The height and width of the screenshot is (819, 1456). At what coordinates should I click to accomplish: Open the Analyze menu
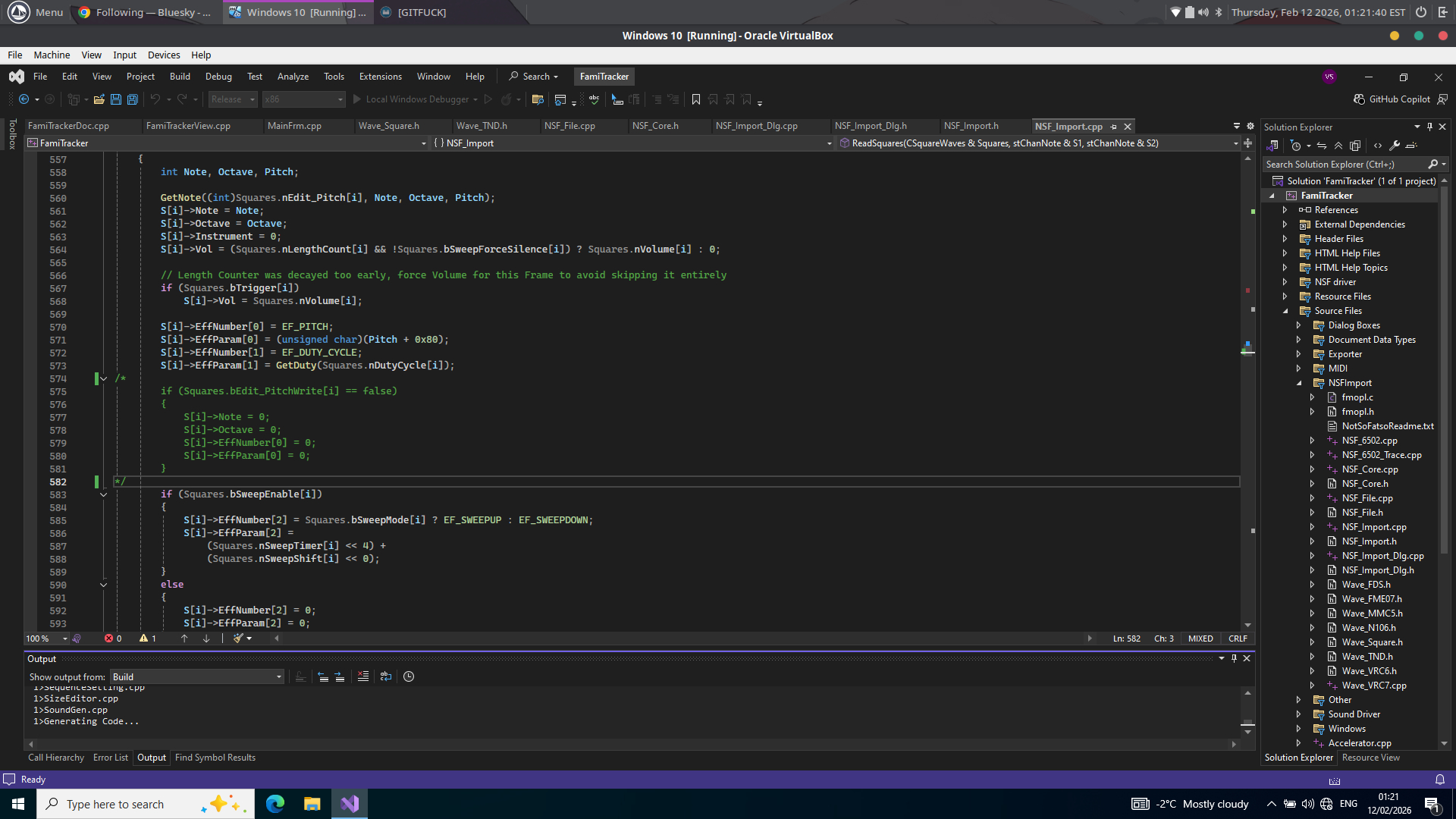[293, 77]
